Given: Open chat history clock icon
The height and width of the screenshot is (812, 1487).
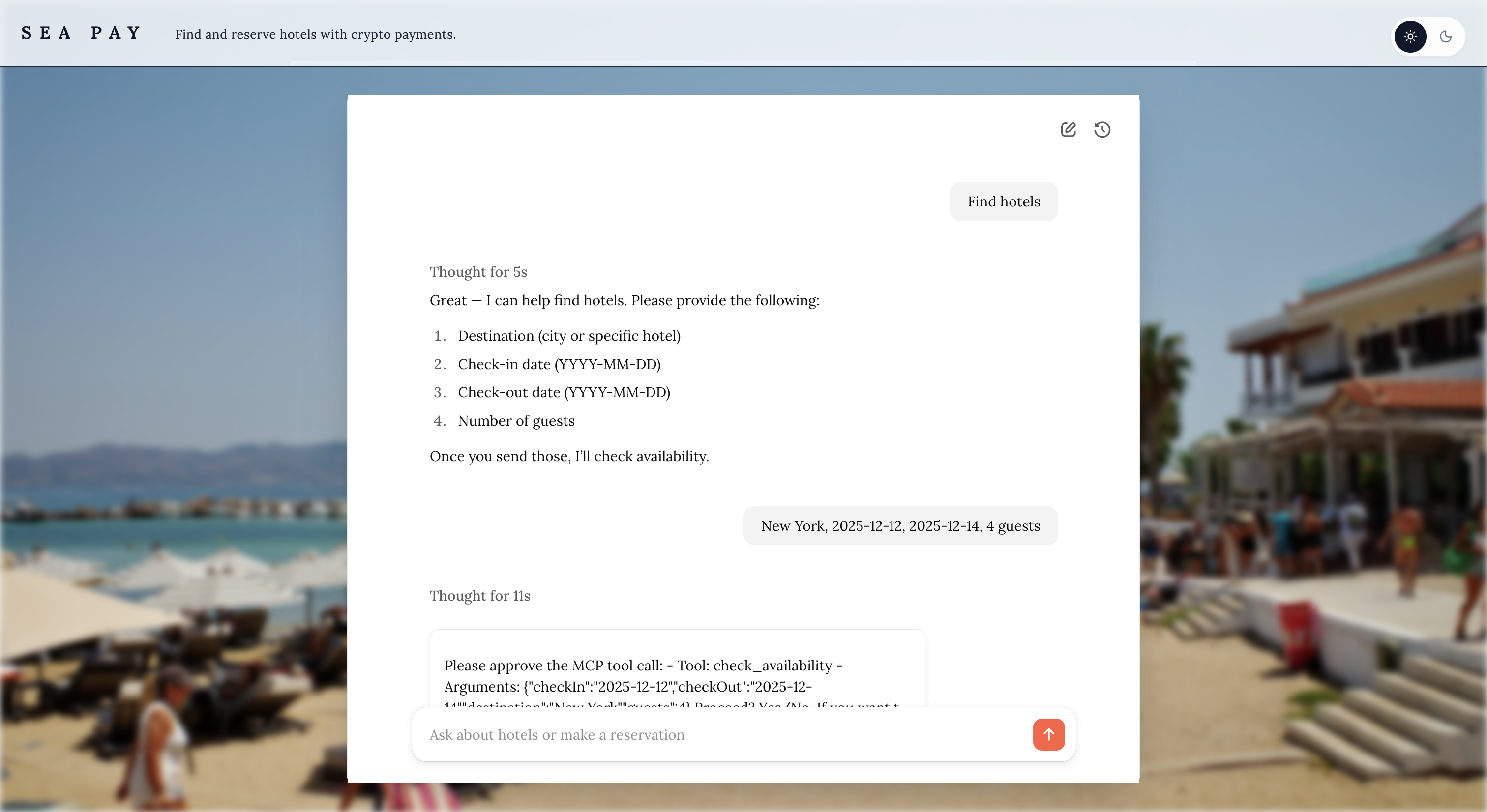Looking at the screenshot, I should [x=1102, y=129].
